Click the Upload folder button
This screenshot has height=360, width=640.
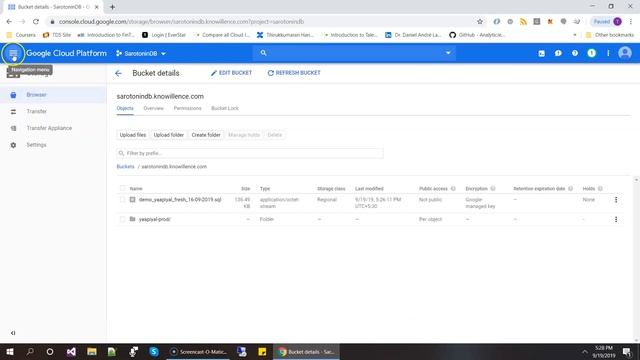pyautogui.click(x=169, y=135)
